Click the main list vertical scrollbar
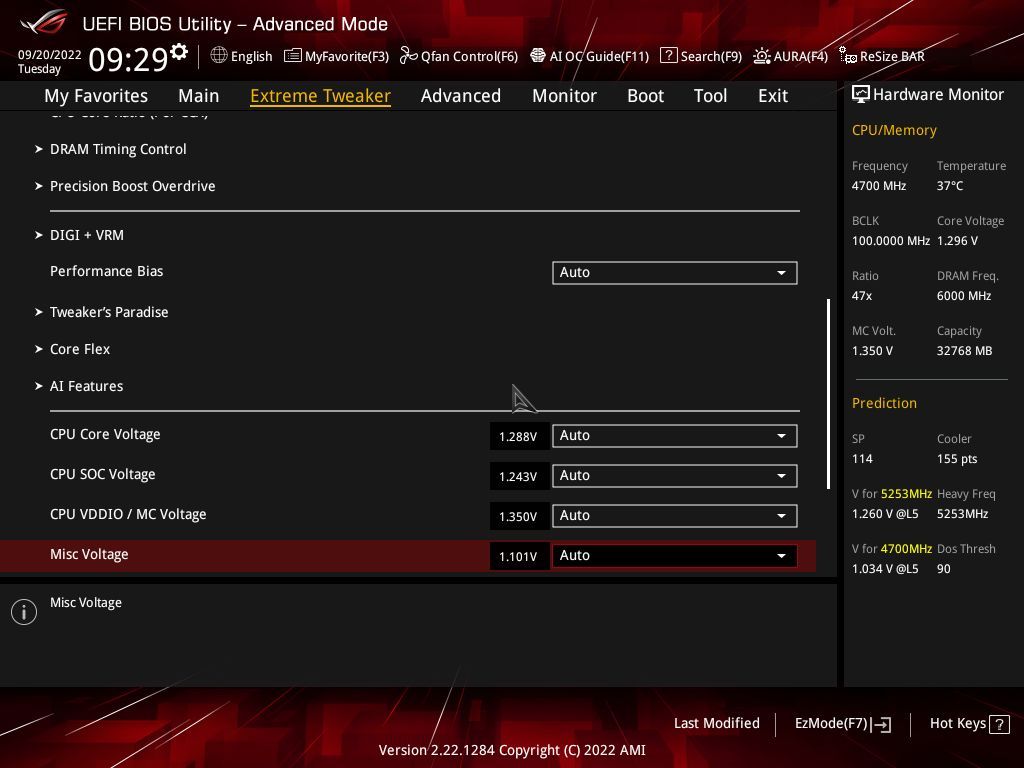This screenshot has width=1024, height=768. (x=828, y=394)
